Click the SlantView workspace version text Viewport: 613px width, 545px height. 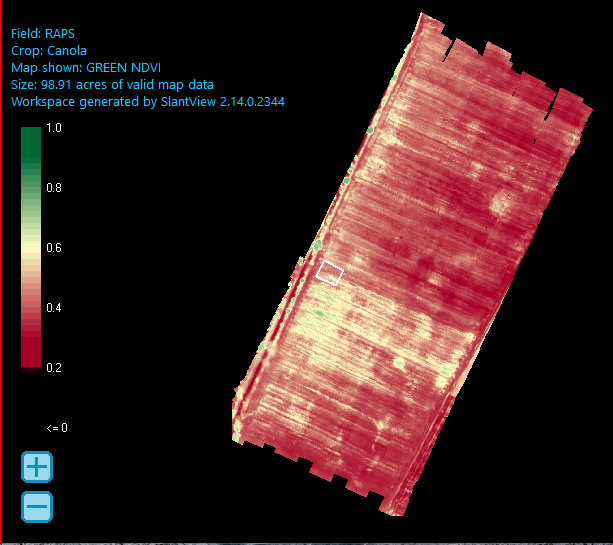pos(149,101)
